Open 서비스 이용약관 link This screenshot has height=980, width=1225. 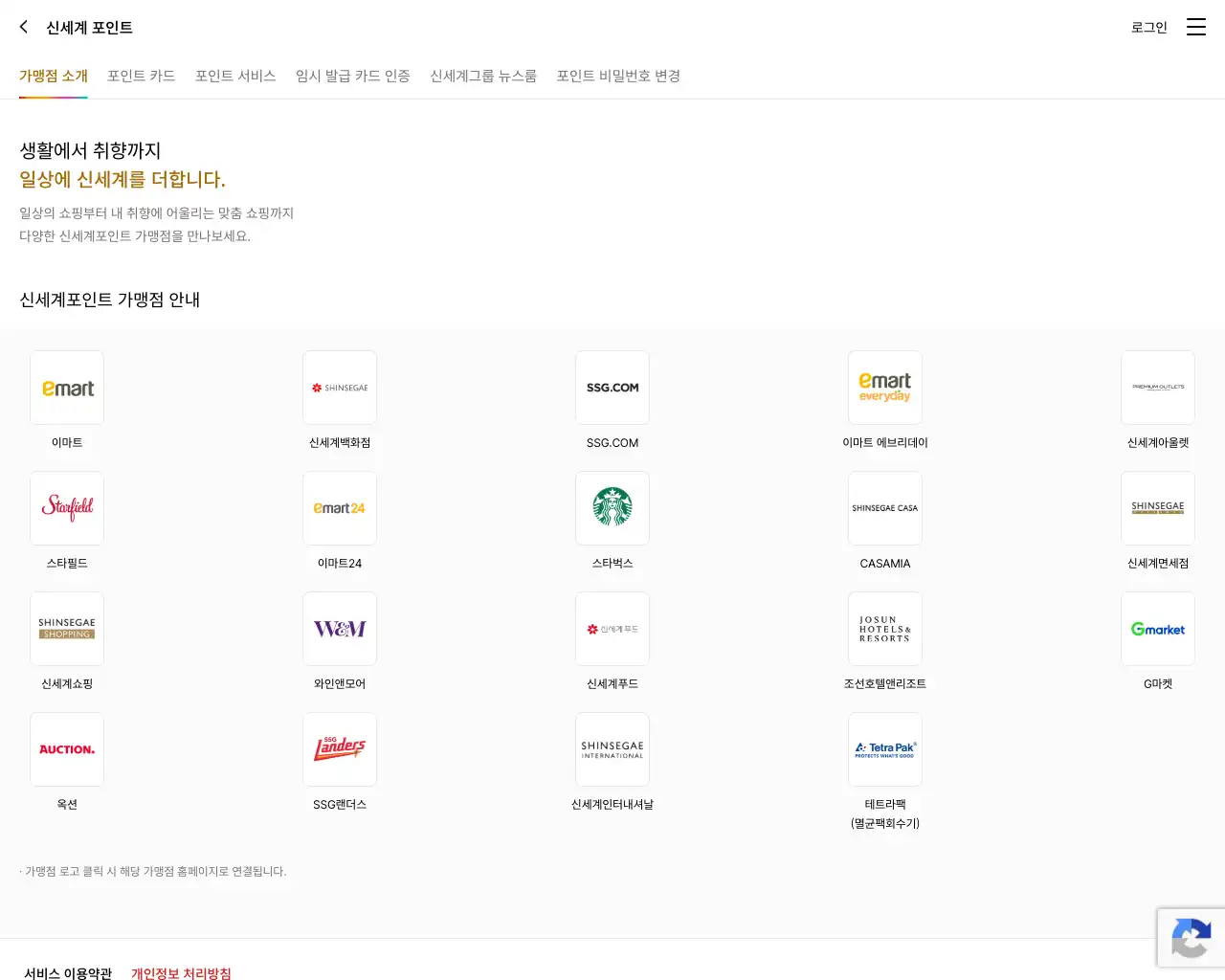click(68, 973)
